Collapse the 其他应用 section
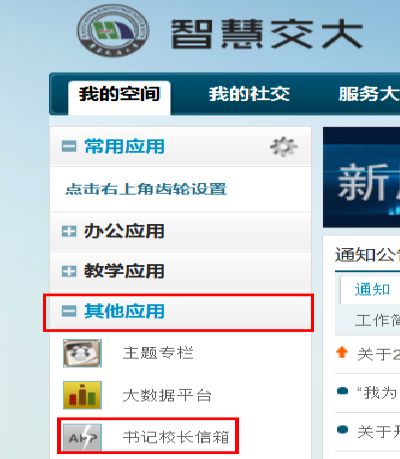The height and width of the screenshot is (459, 400). tap(69, 311)
